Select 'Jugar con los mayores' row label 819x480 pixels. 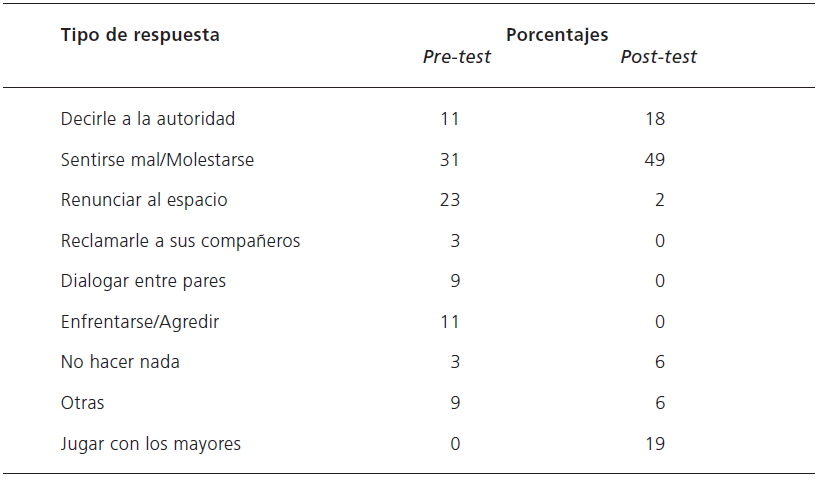(x=151, y=443)
